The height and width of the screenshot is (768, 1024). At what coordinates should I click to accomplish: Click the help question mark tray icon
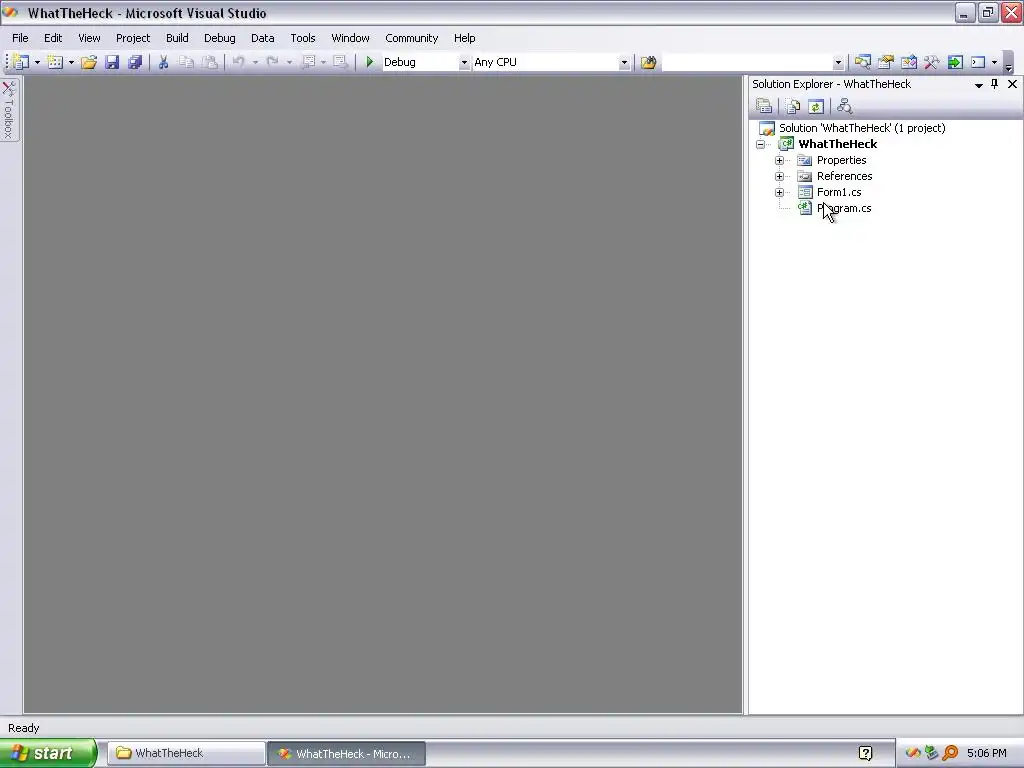point(865,754)
